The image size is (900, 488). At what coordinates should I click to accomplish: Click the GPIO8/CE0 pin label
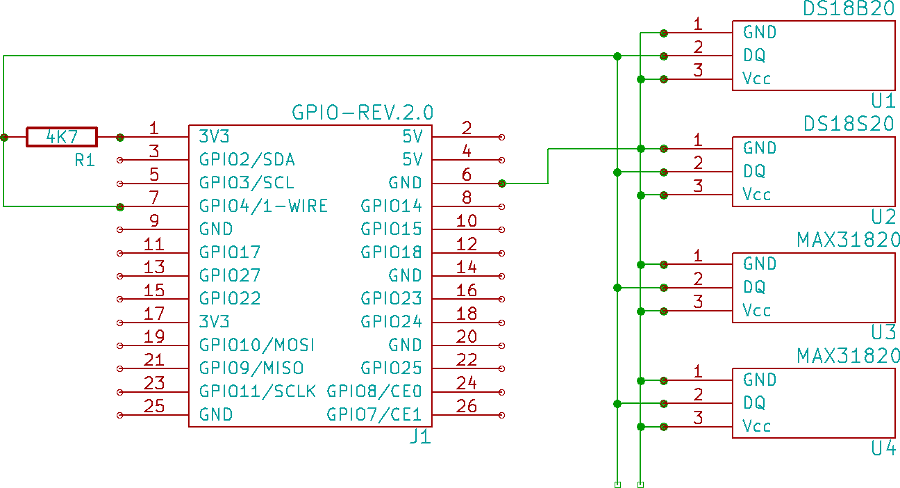click(x=374, y=392)
